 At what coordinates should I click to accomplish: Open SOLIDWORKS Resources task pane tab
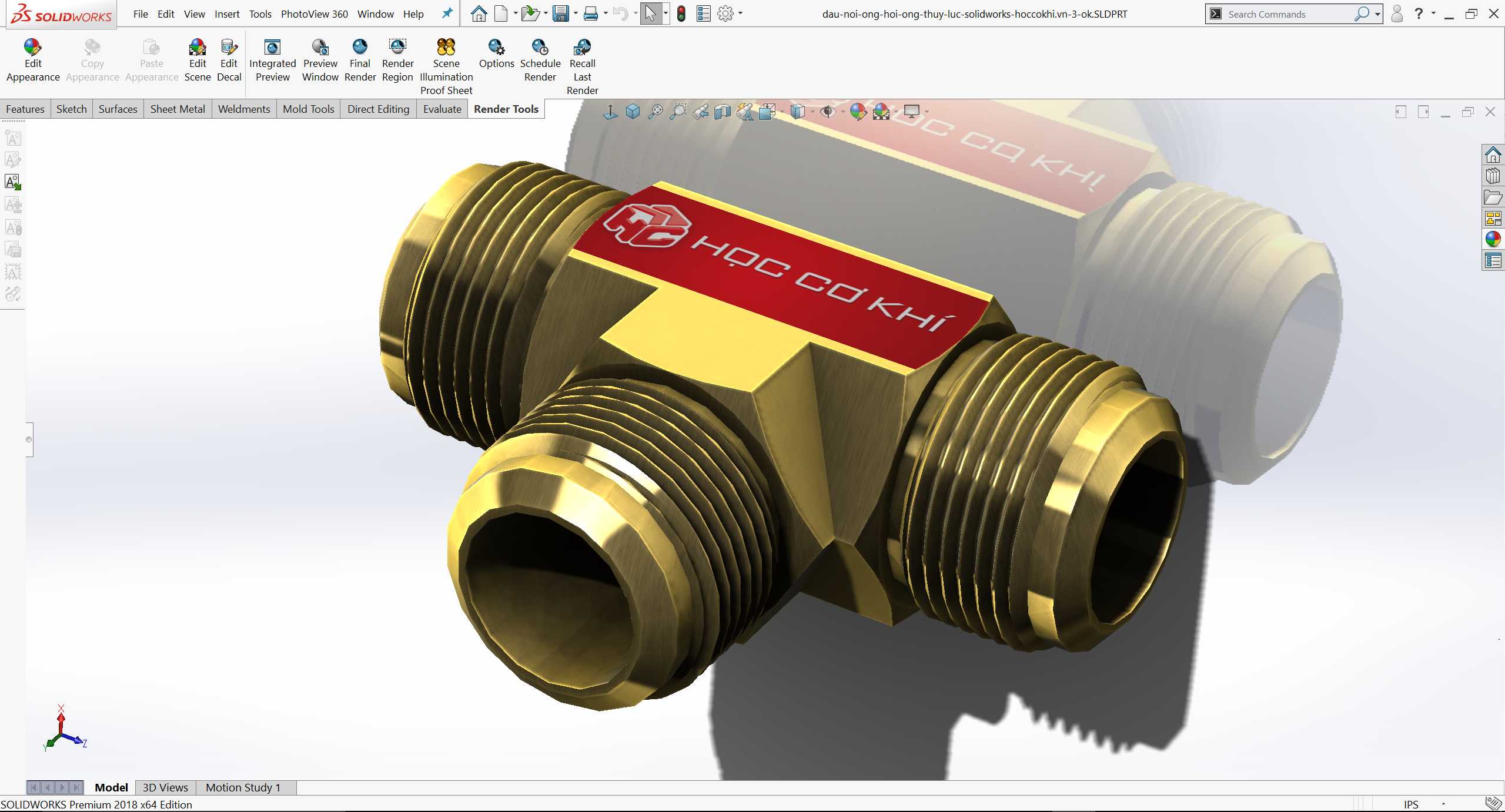tap(1493, 155)
